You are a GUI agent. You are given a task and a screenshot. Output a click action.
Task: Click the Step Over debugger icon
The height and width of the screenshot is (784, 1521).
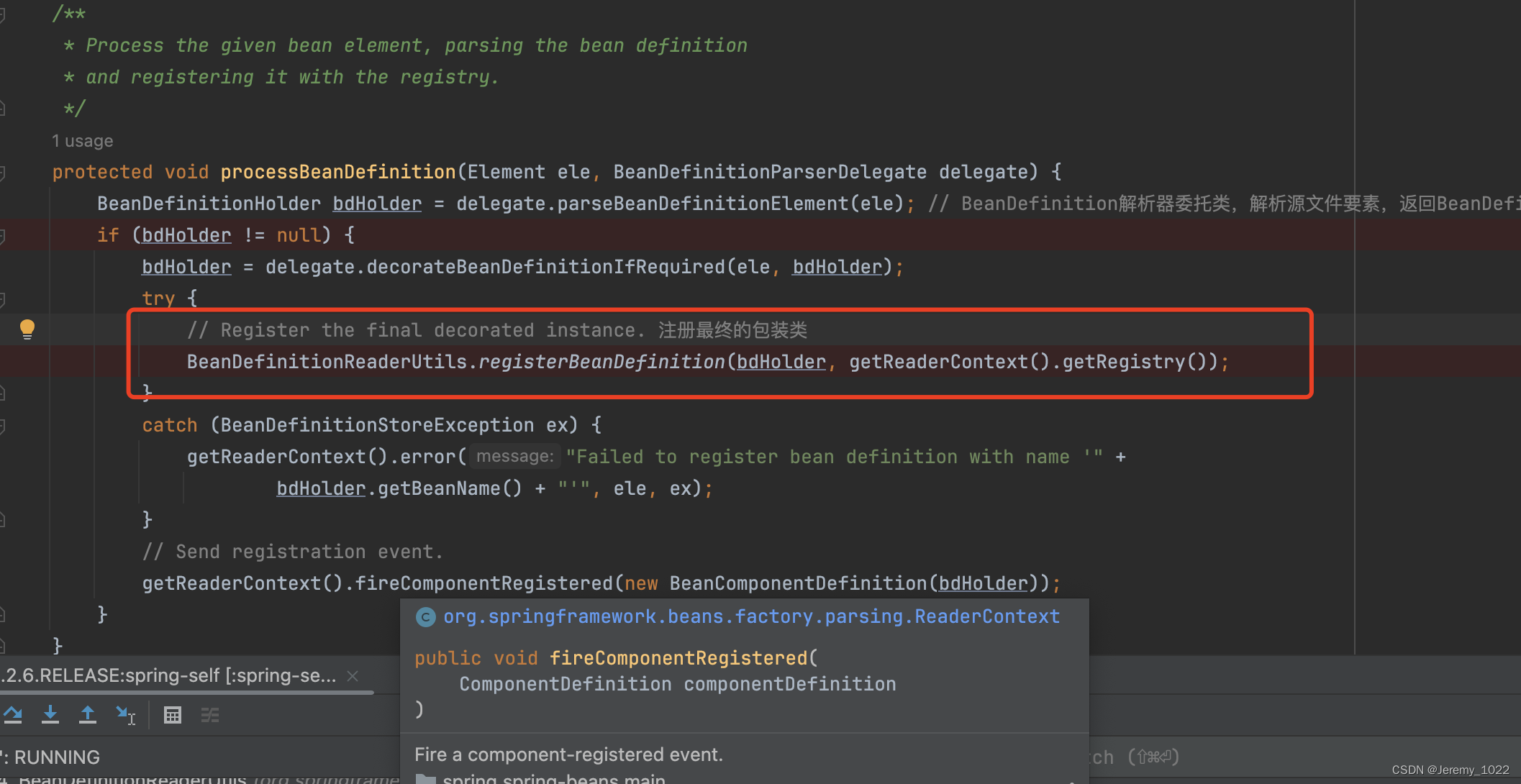13,714
